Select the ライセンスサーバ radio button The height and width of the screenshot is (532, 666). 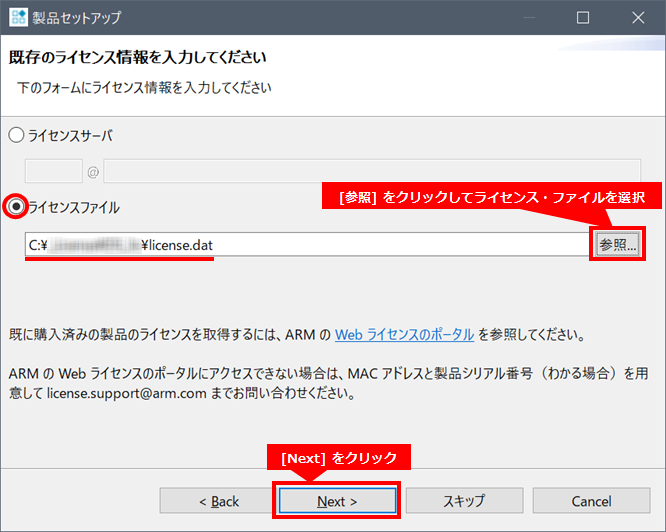16,135
